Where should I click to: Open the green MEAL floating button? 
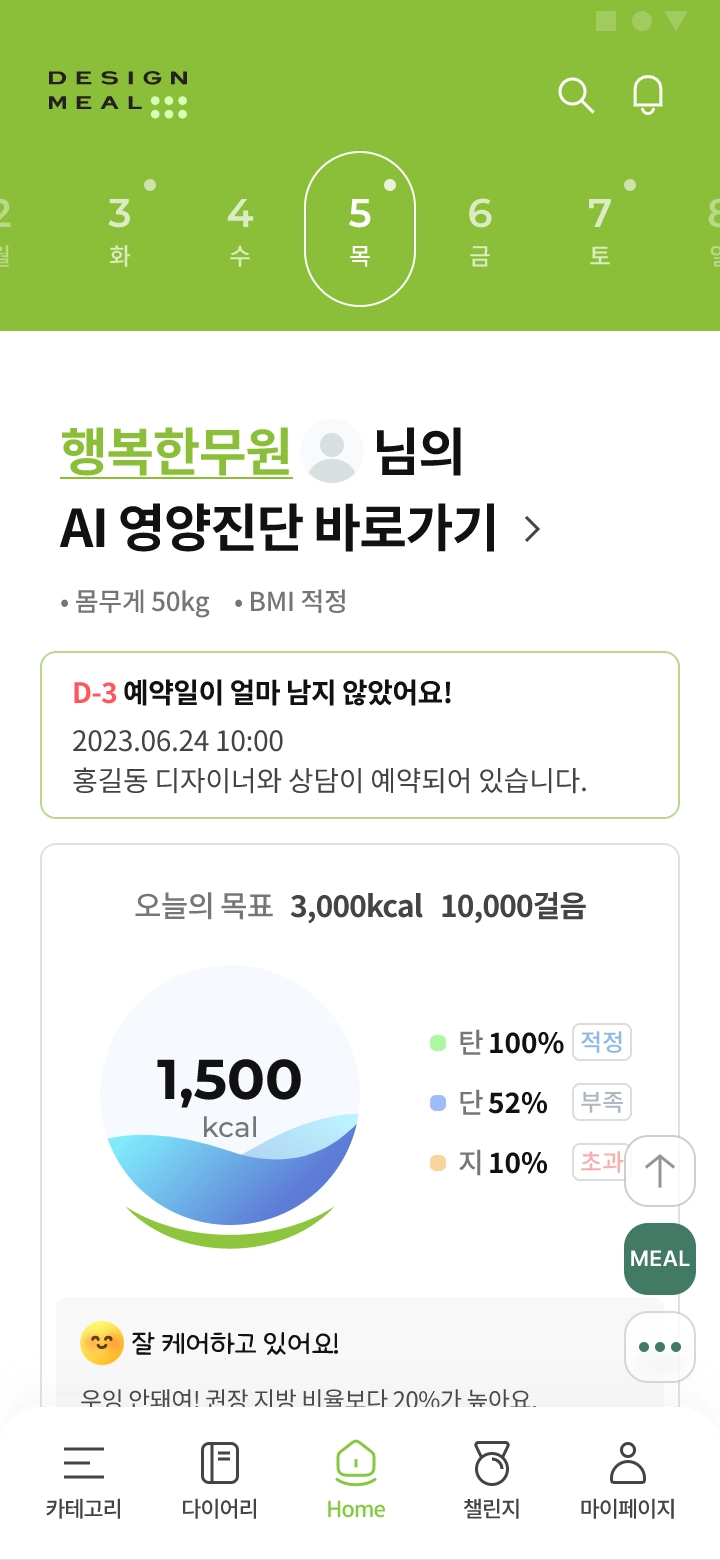click(659, 1258)
